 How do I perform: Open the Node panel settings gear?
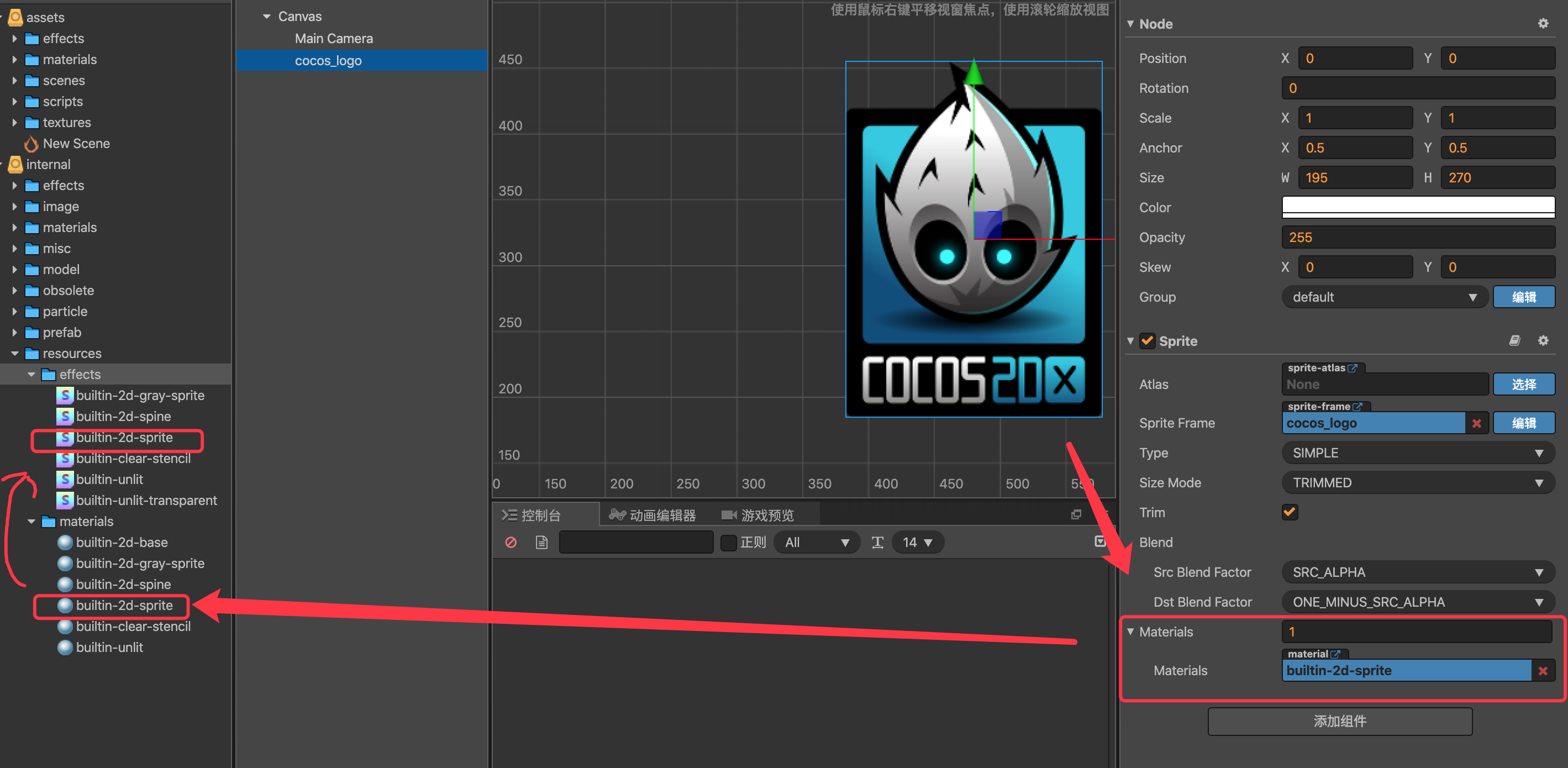click(1543, 23)
